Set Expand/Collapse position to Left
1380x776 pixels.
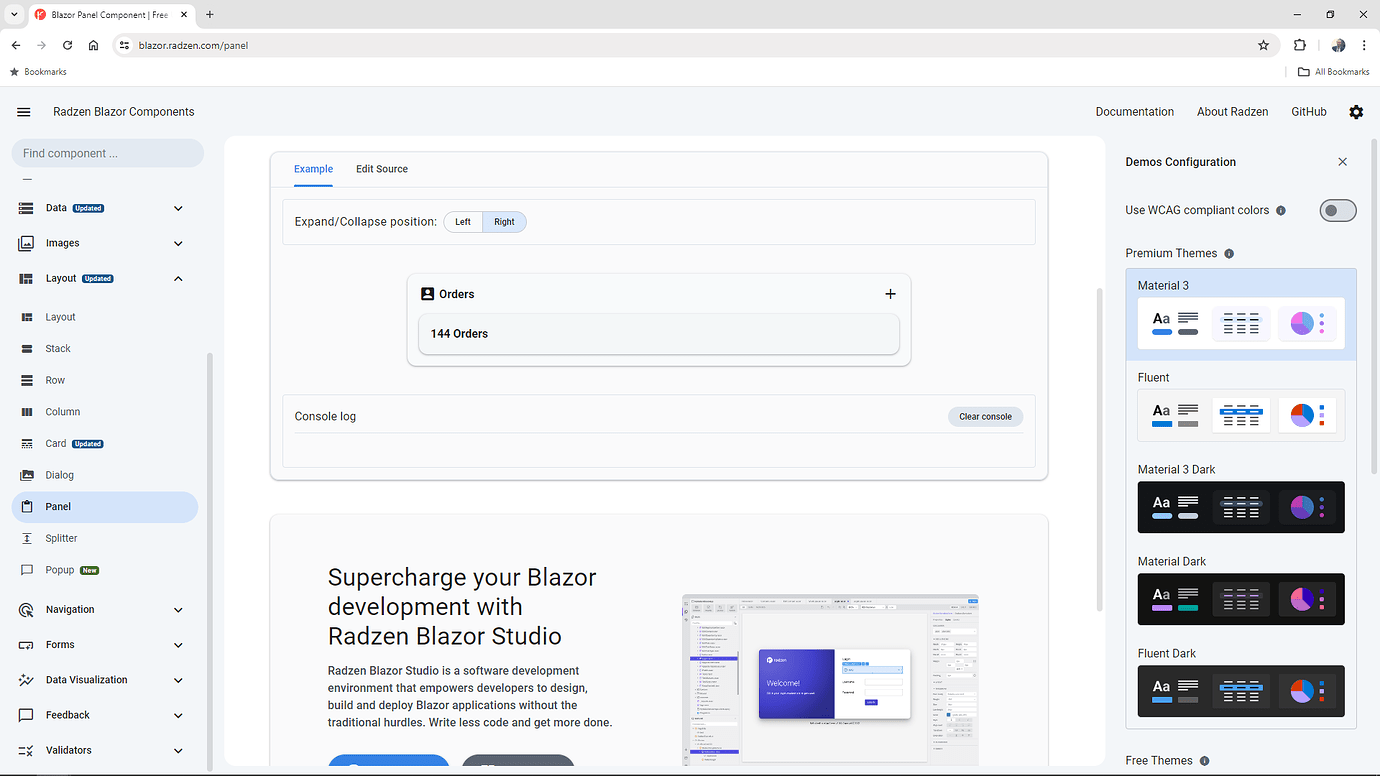pos(462,221)
